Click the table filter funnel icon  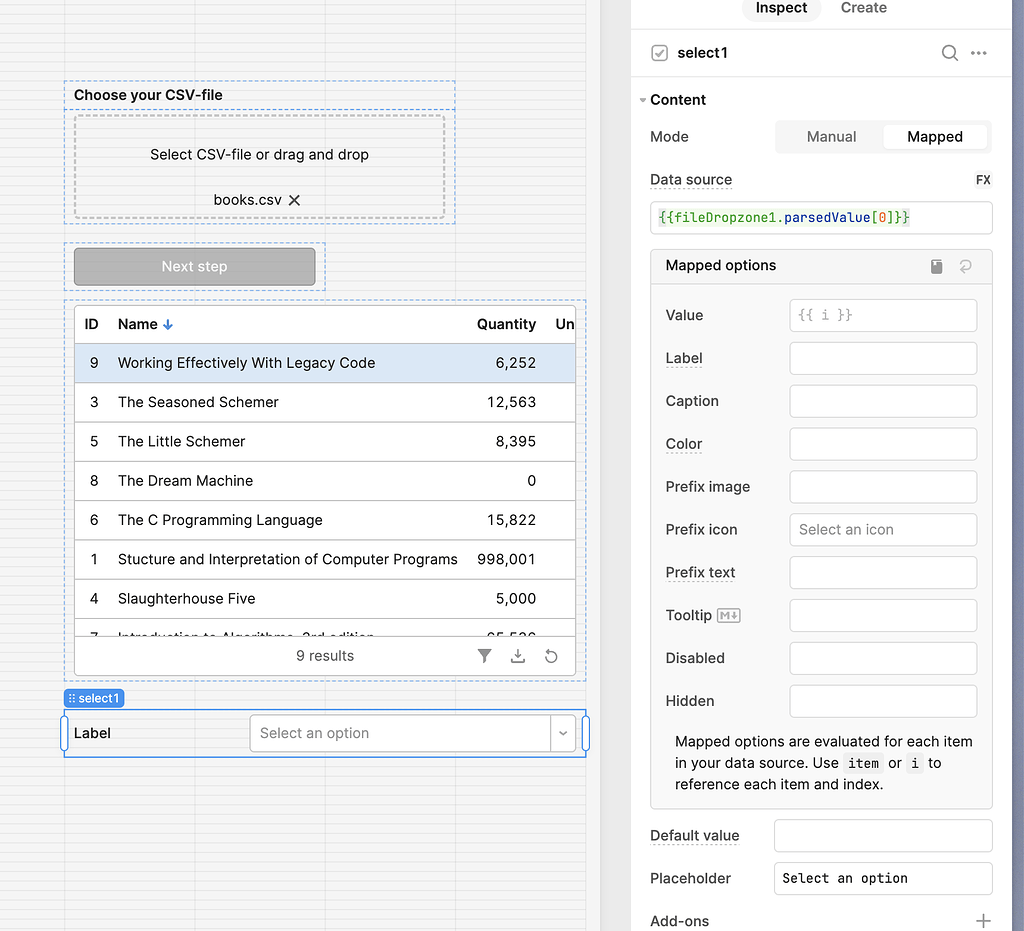coord(485,656)
